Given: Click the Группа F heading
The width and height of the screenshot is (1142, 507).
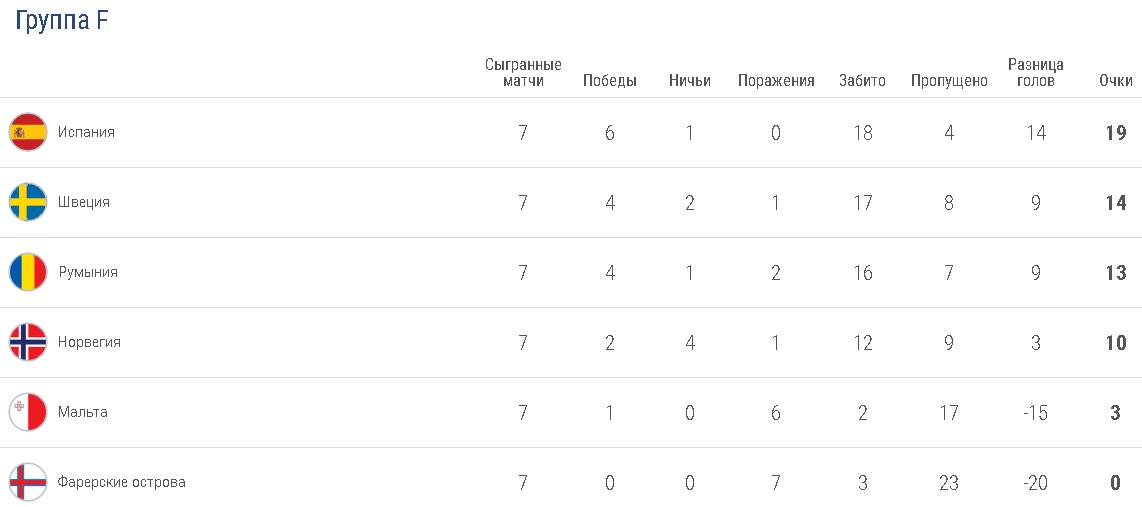Looking at the screenshot, I should tap(62, 22).
